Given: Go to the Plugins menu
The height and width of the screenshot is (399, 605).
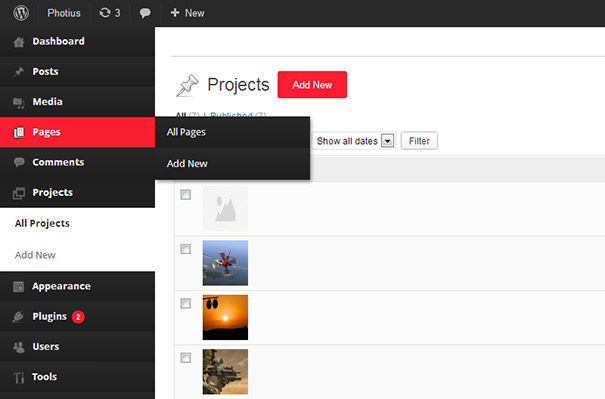Looking at the screenshot, I should [x=78, y=316].
